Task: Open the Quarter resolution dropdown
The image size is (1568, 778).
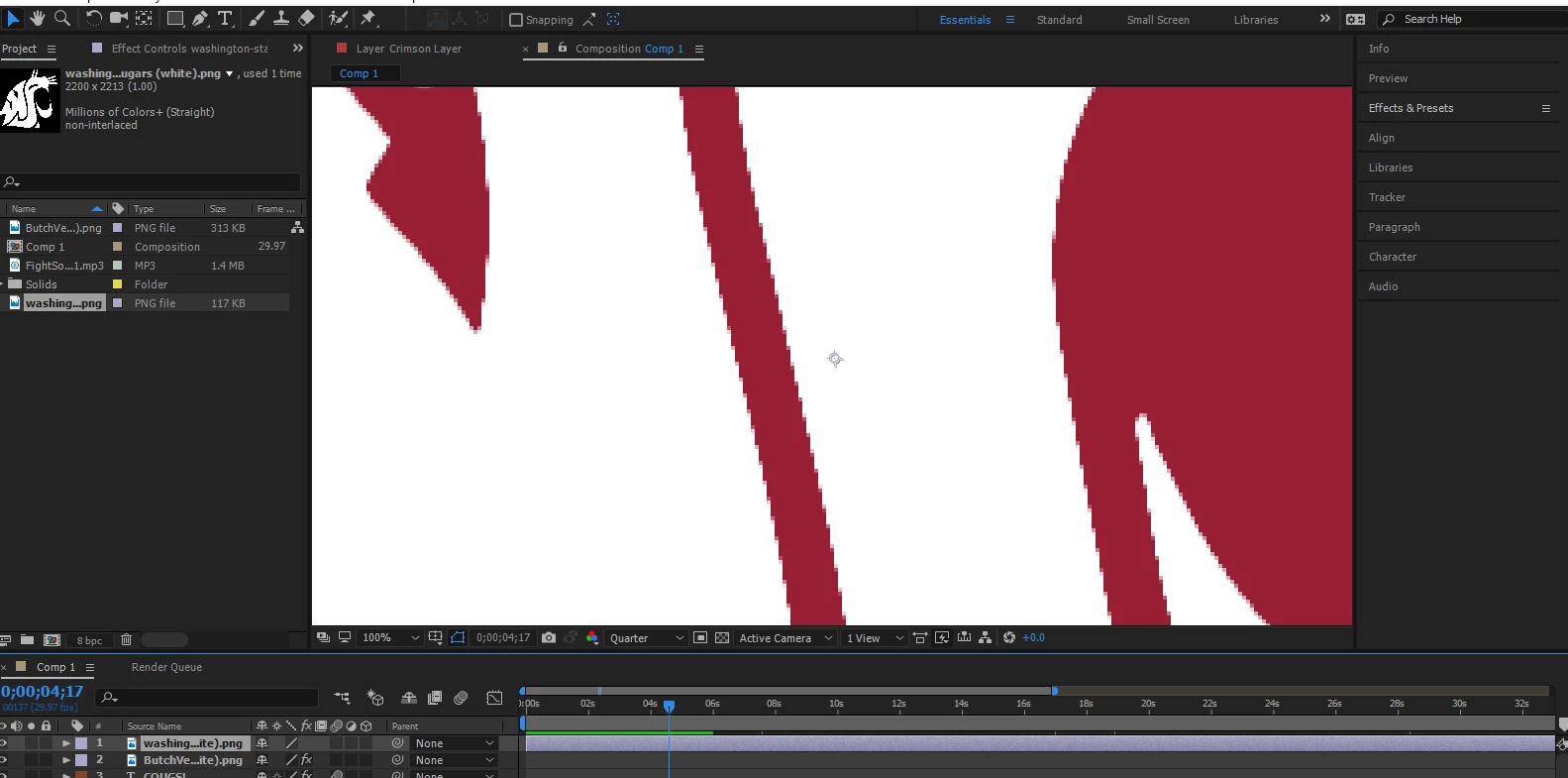Action: [x=646, y=637]
